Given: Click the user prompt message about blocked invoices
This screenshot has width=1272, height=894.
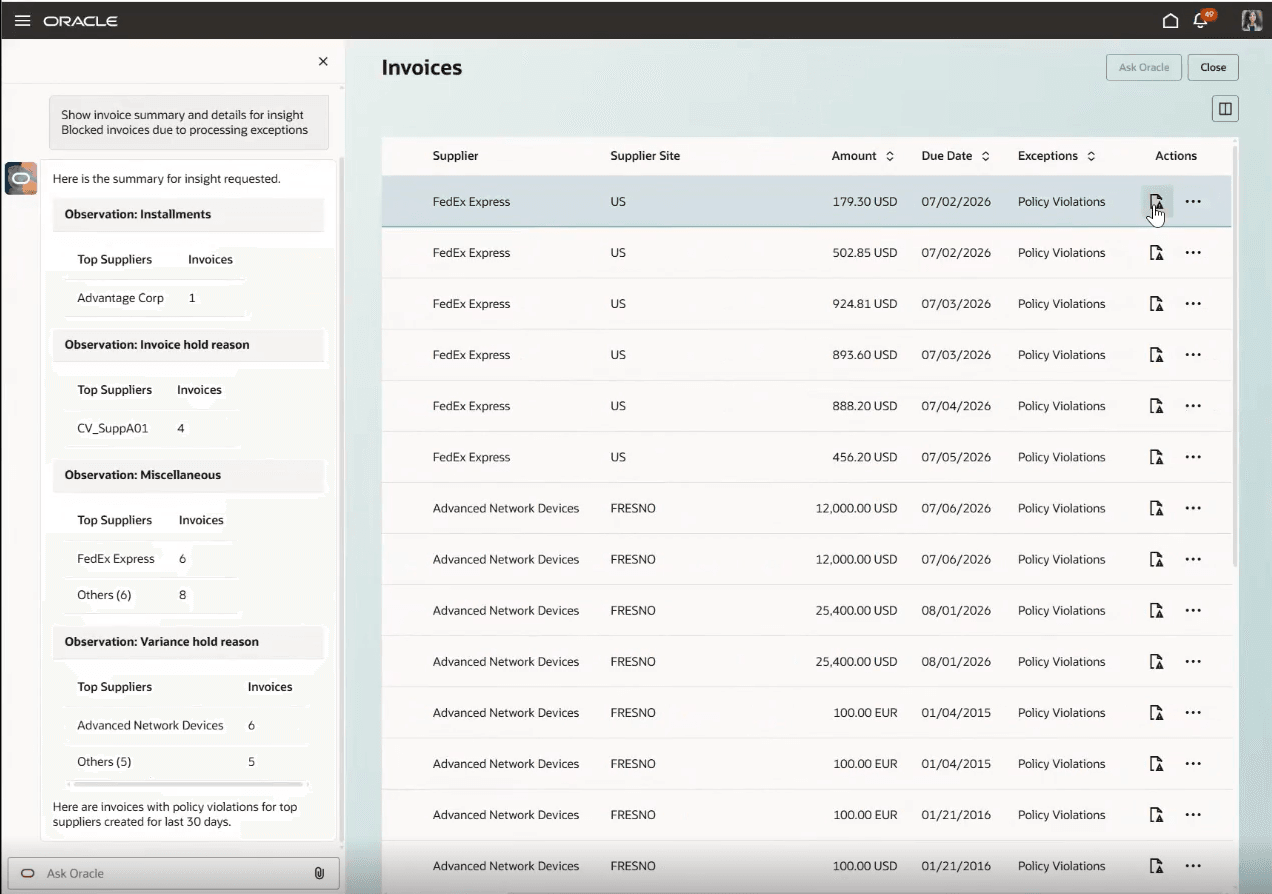Looking at the screenshot, I should (x=189, y=122).
